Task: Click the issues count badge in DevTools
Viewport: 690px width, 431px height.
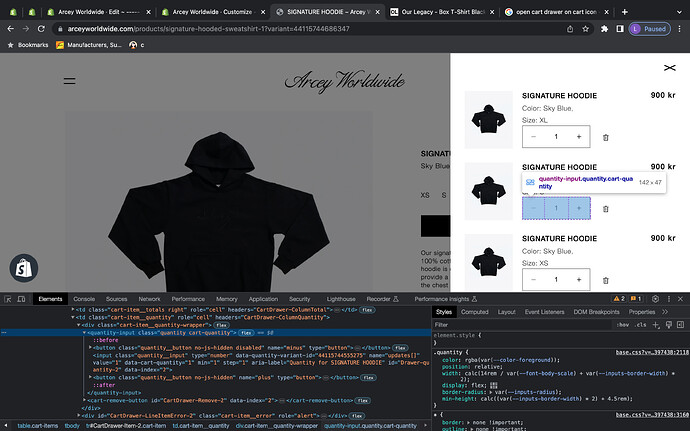Action: 635,299
